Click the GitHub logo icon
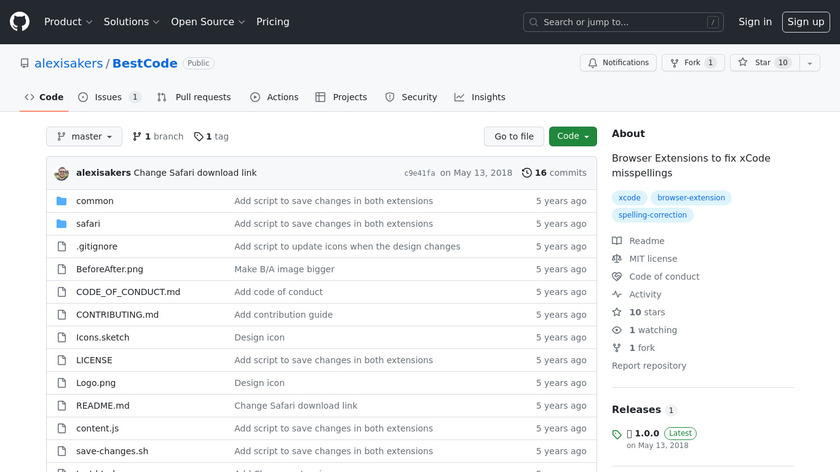This screenshot has height=472, width=840. coord(20,22)
